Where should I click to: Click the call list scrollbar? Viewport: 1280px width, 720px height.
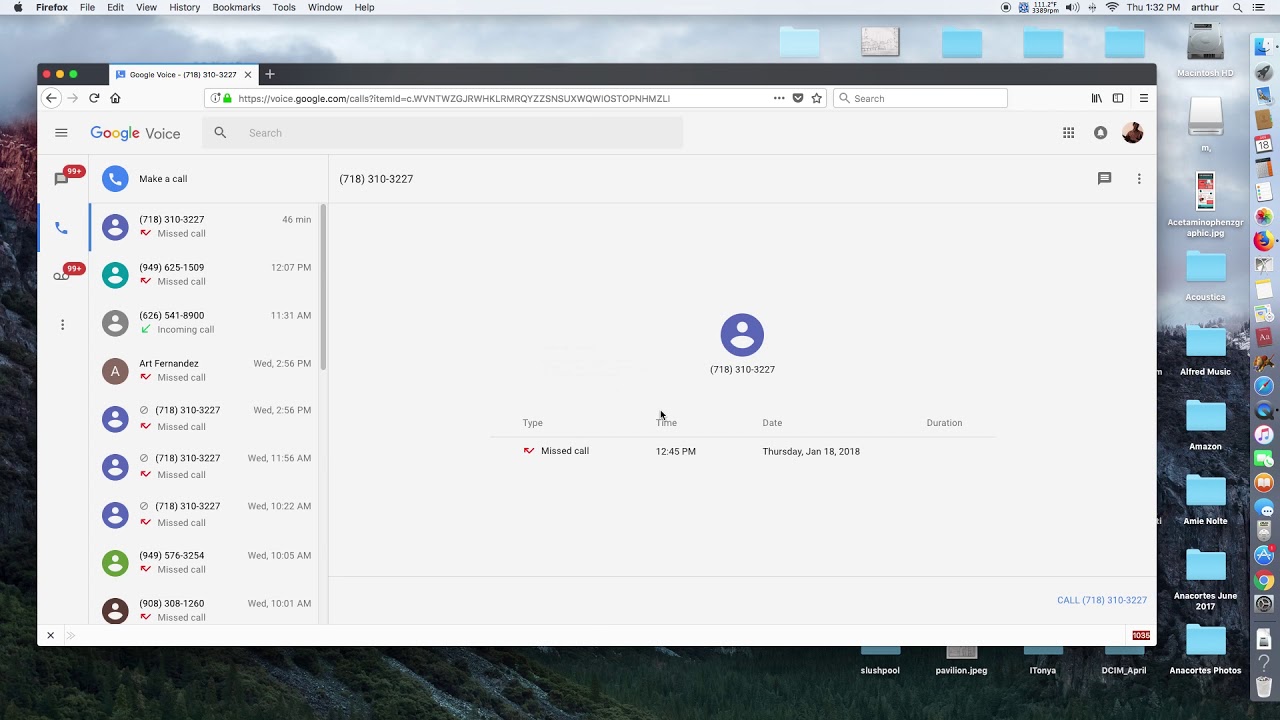pos(323,288)
